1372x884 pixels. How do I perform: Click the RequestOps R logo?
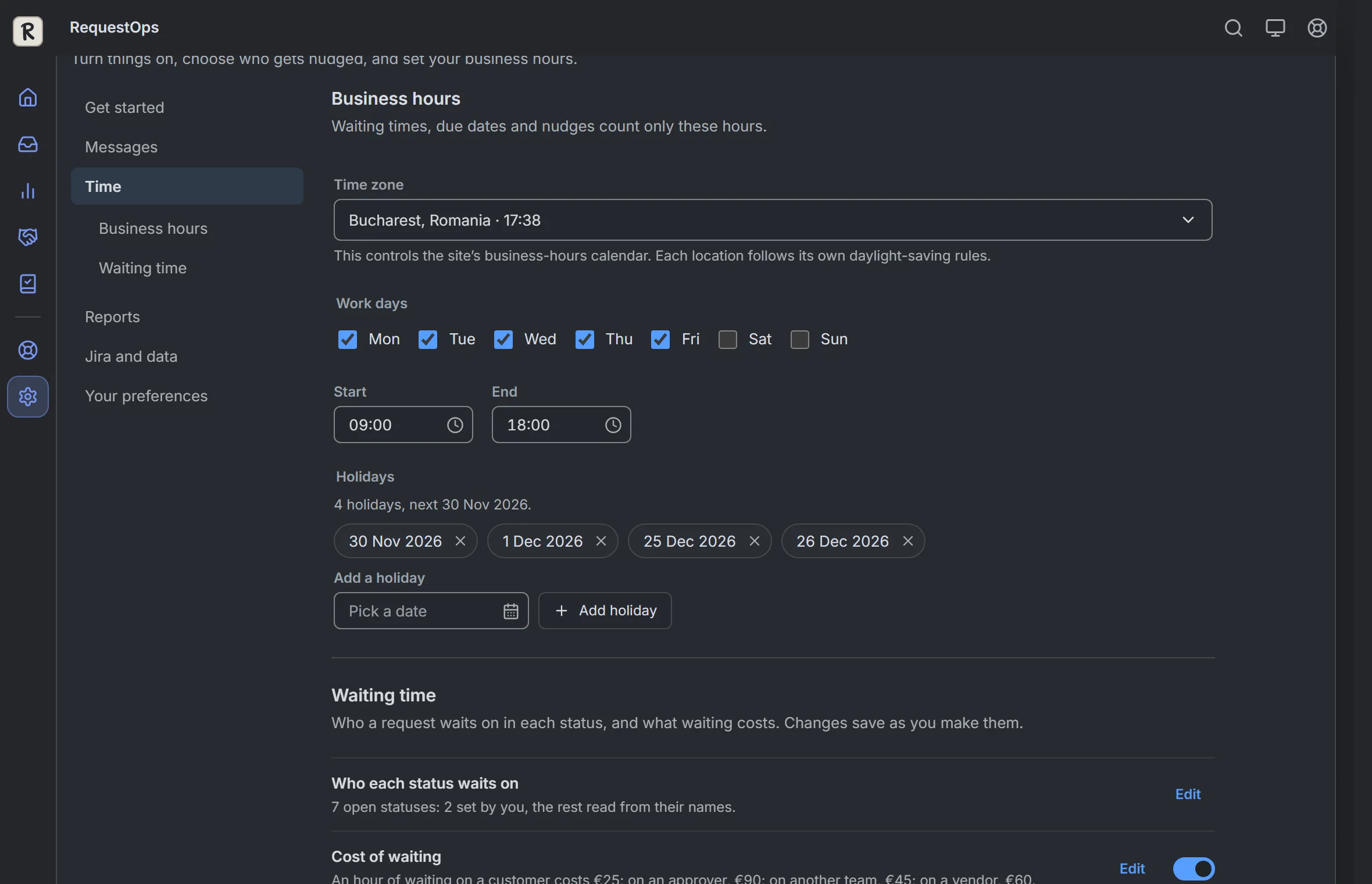[28, 30]
